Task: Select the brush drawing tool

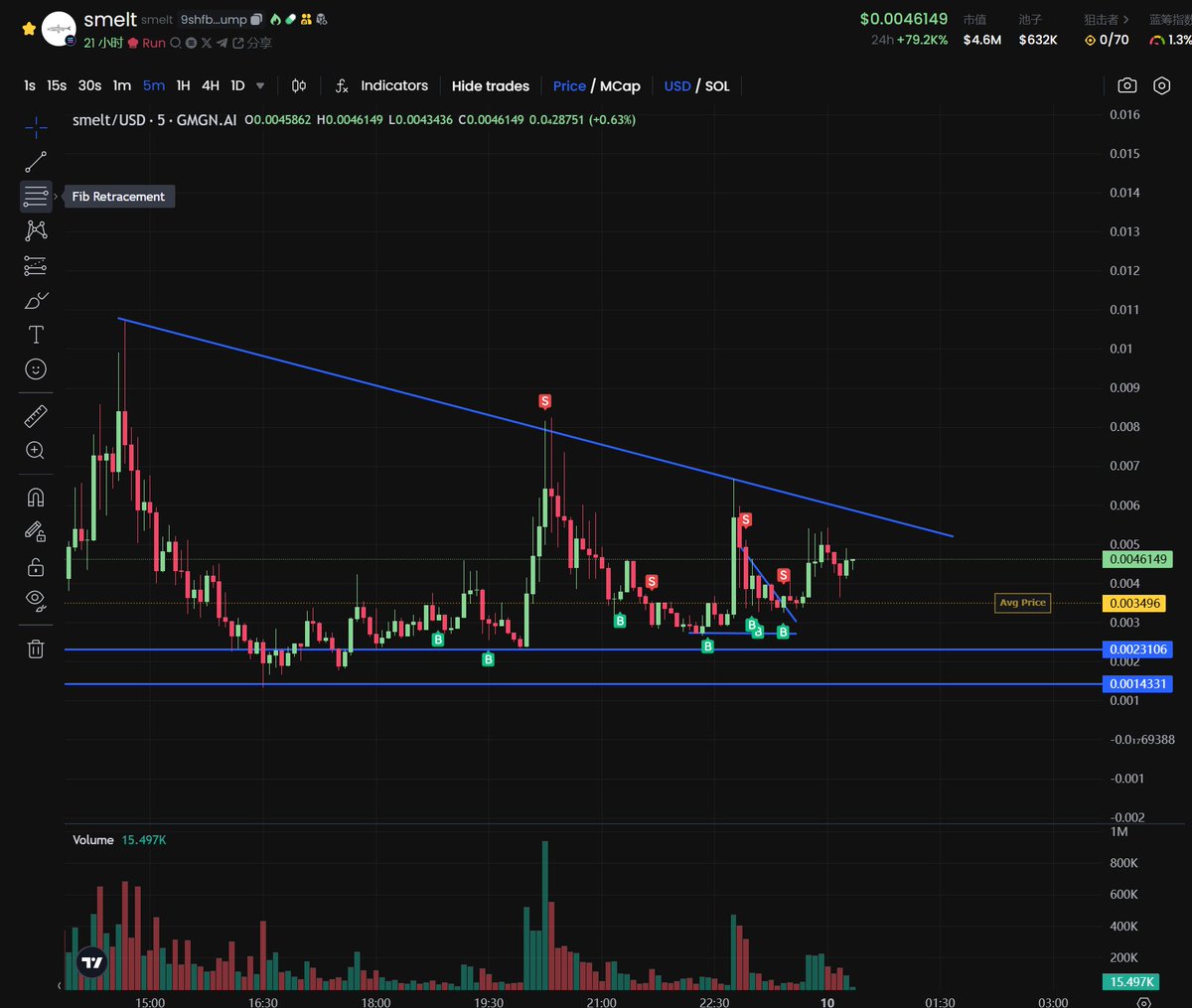Action: pyautogui.click(x=36, y=300)
